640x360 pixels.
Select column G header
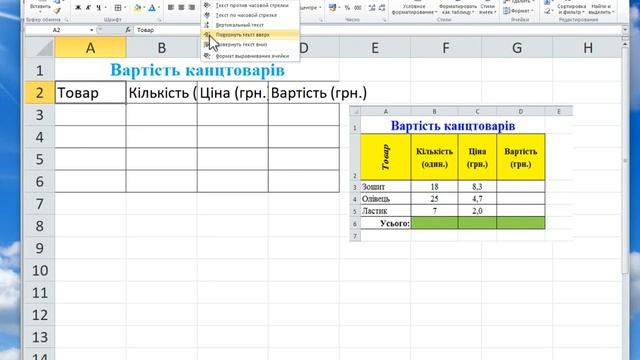pos(517,48)
